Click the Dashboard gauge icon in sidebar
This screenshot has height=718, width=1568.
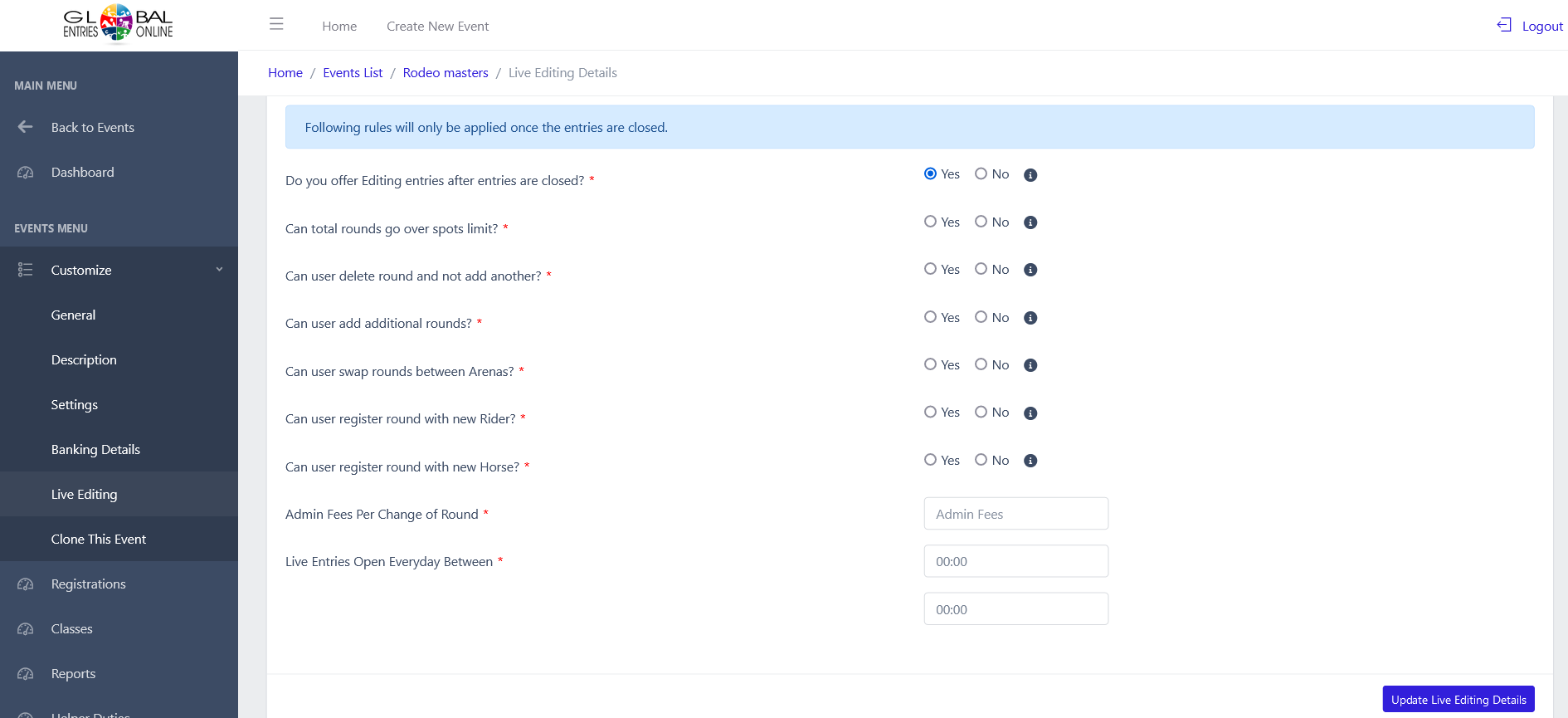pos(26,173)
